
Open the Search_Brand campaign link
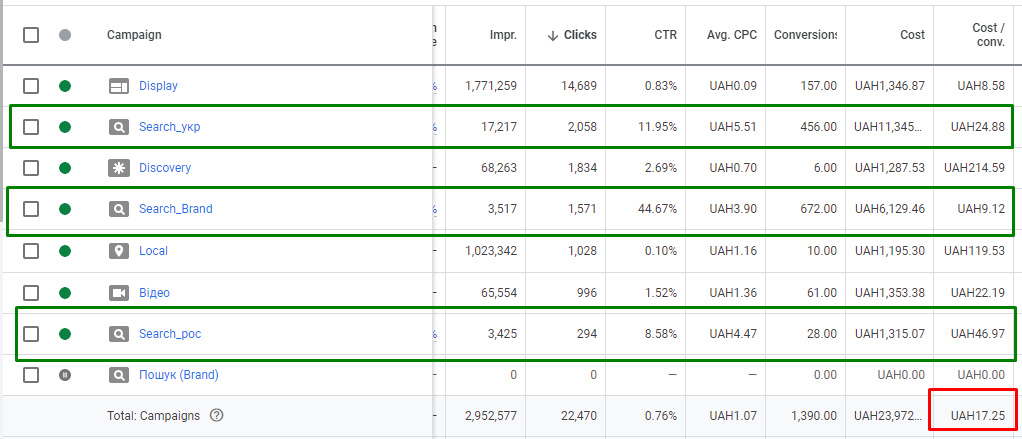coord(175,209)
